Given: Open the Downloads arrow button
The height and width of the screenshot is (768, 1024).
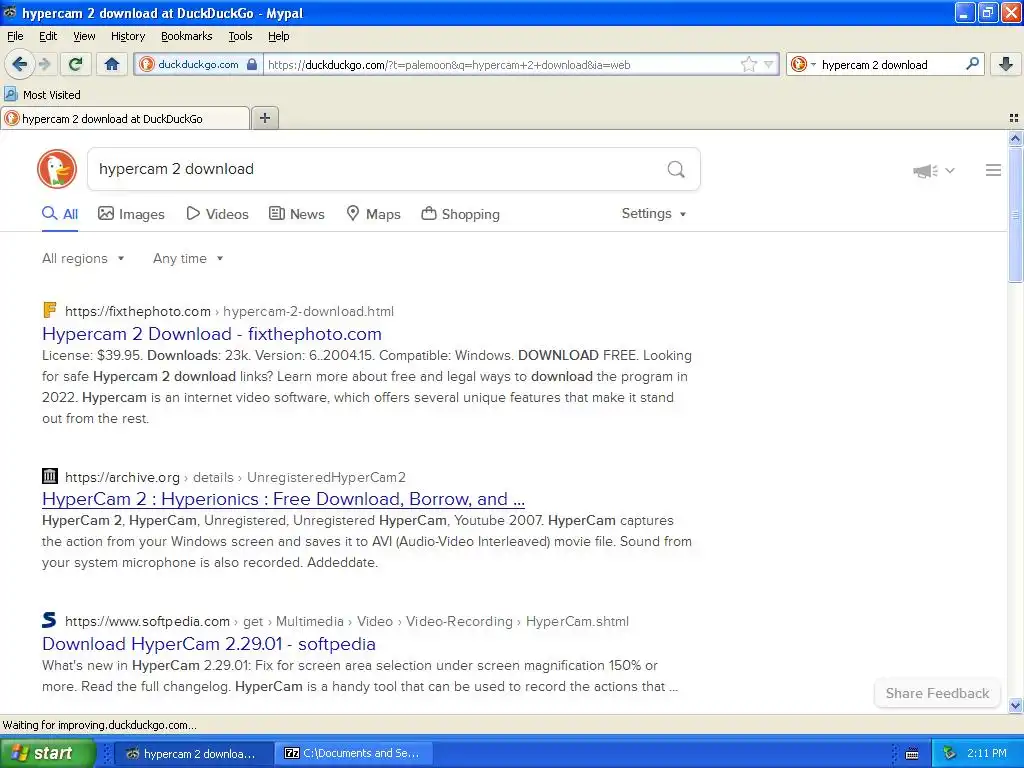Looking at the screenshot, I should (1006, 64).
